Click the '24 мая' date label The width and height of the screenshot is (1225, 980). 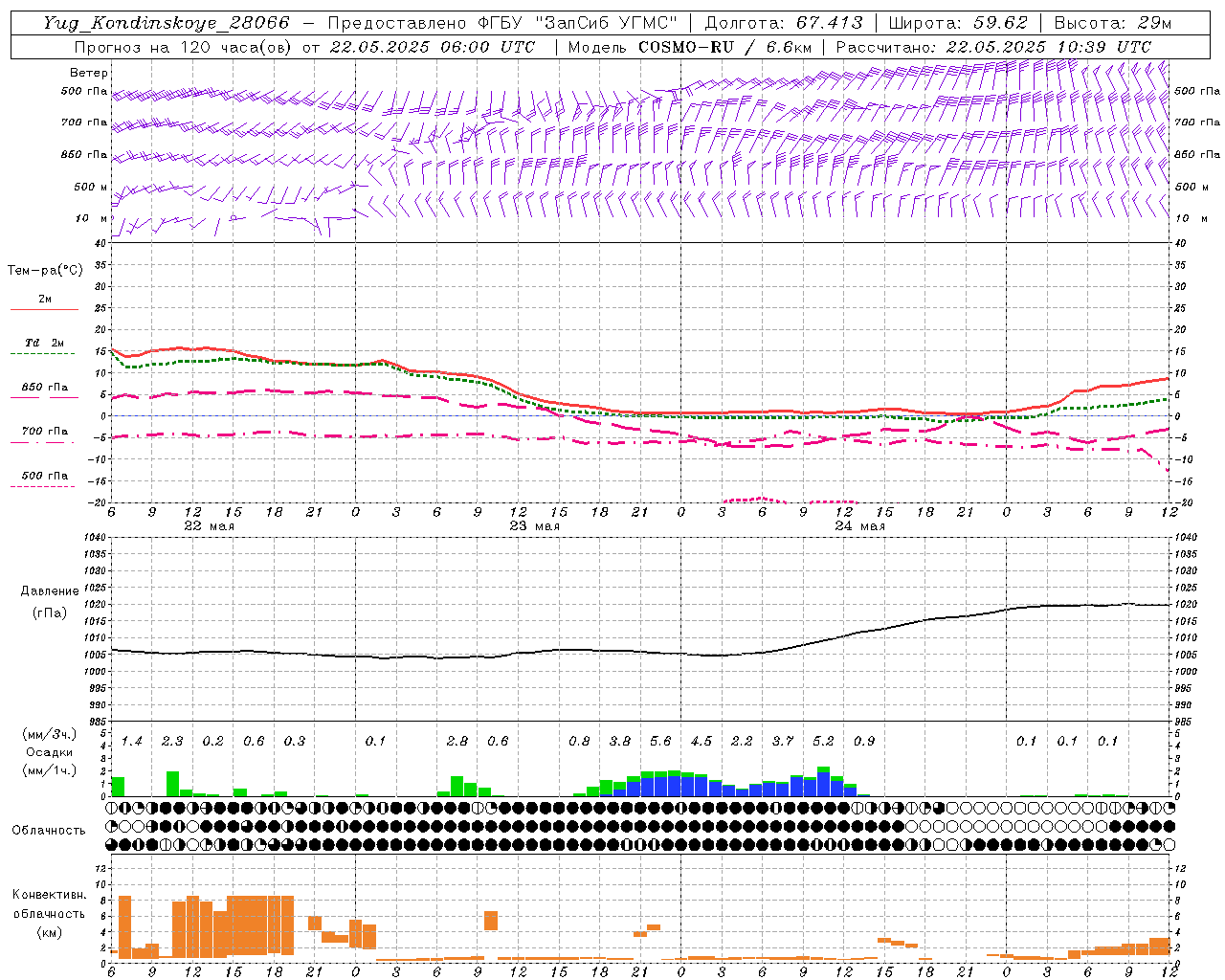[859, 526]
